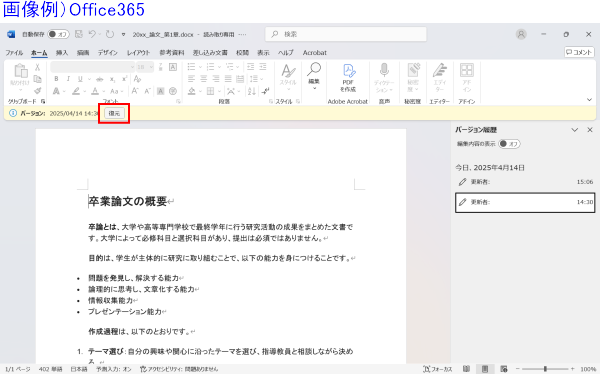Click the 検索 search box
This screenshot has height=374, width=600.
[346, 34]
